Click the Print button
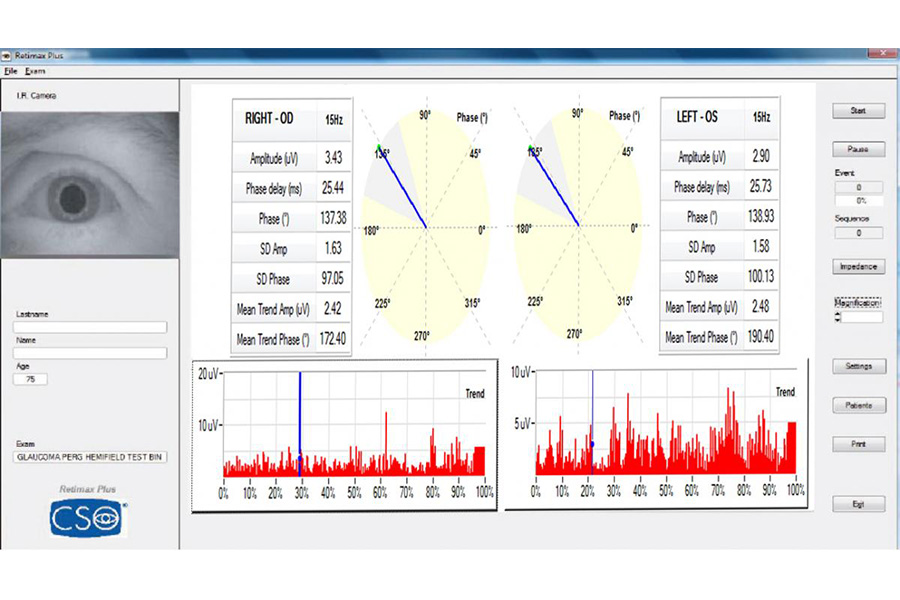Screen dimensions: 900x600 pos(859,444)
